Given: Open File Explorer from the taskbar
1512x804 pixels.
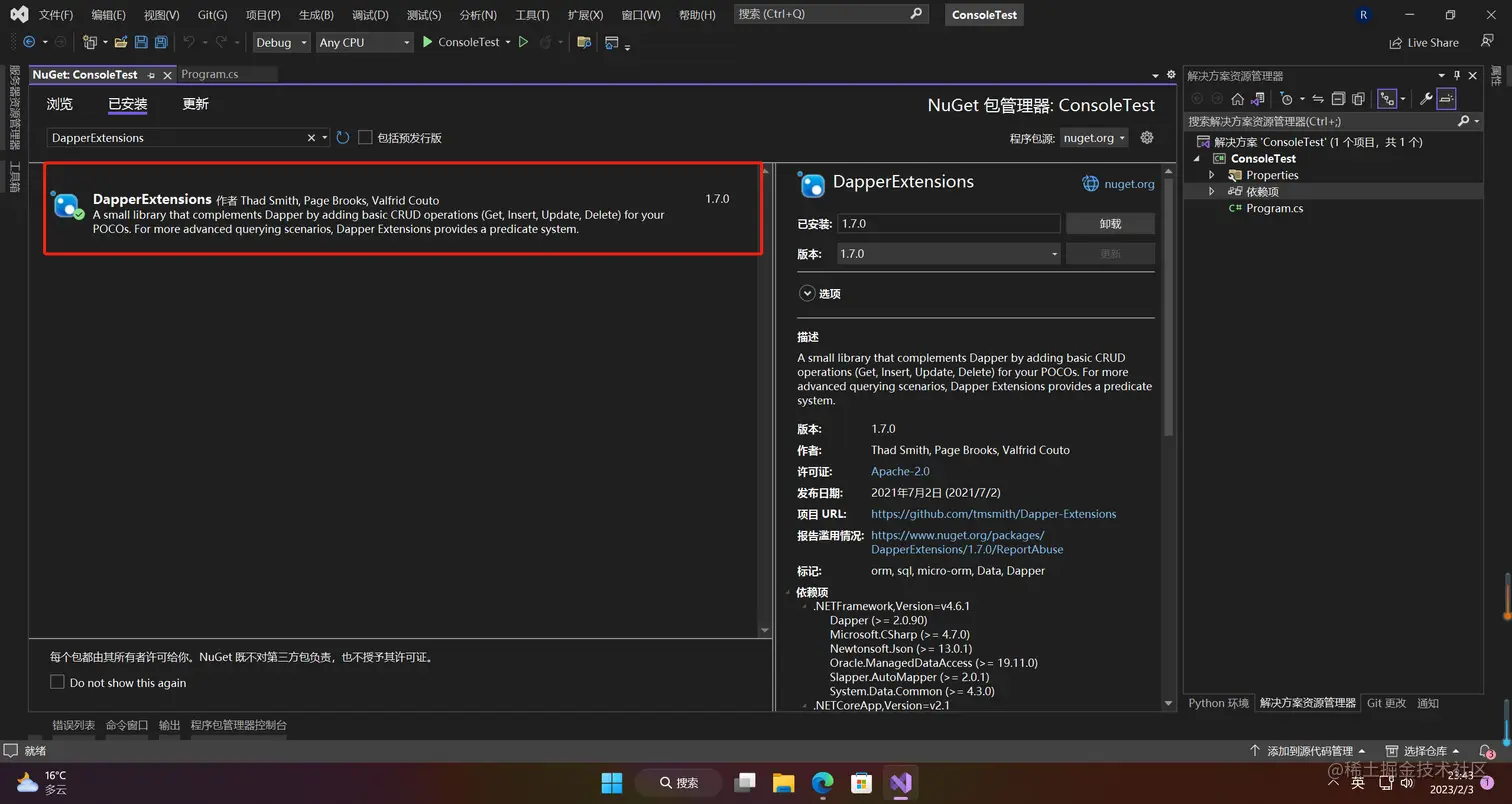Looking at the screenshot, I should point(783,782).
